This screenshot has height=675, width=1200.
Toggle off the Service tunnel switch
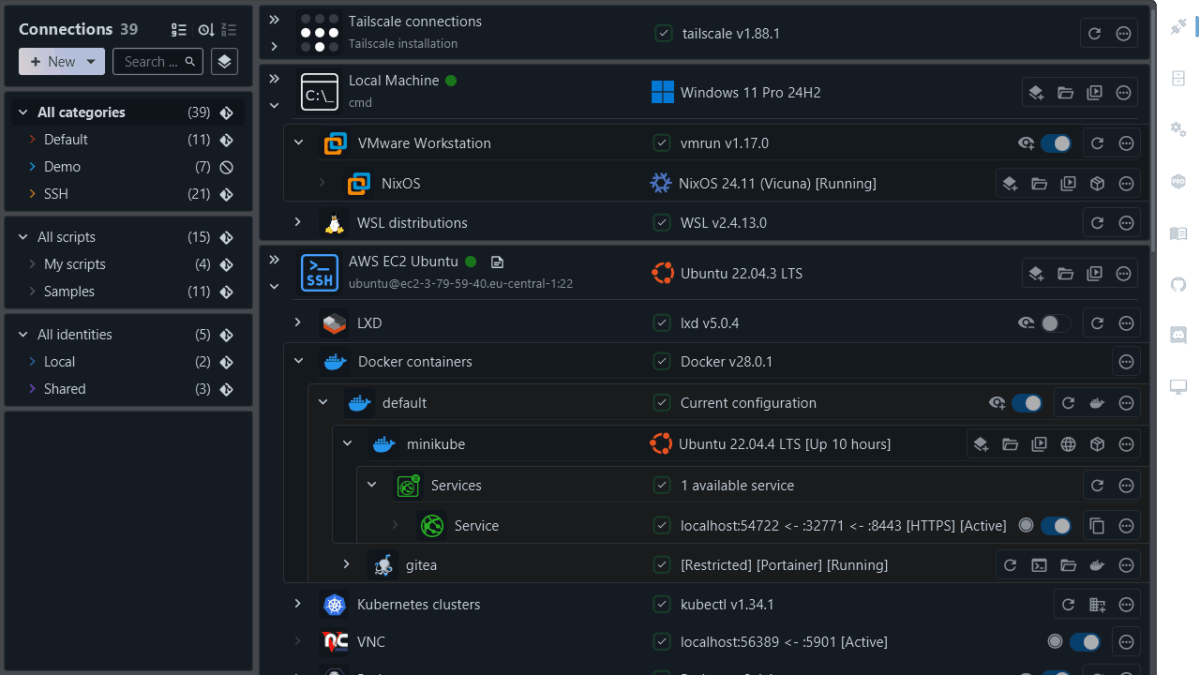(x=1056, y=525)
